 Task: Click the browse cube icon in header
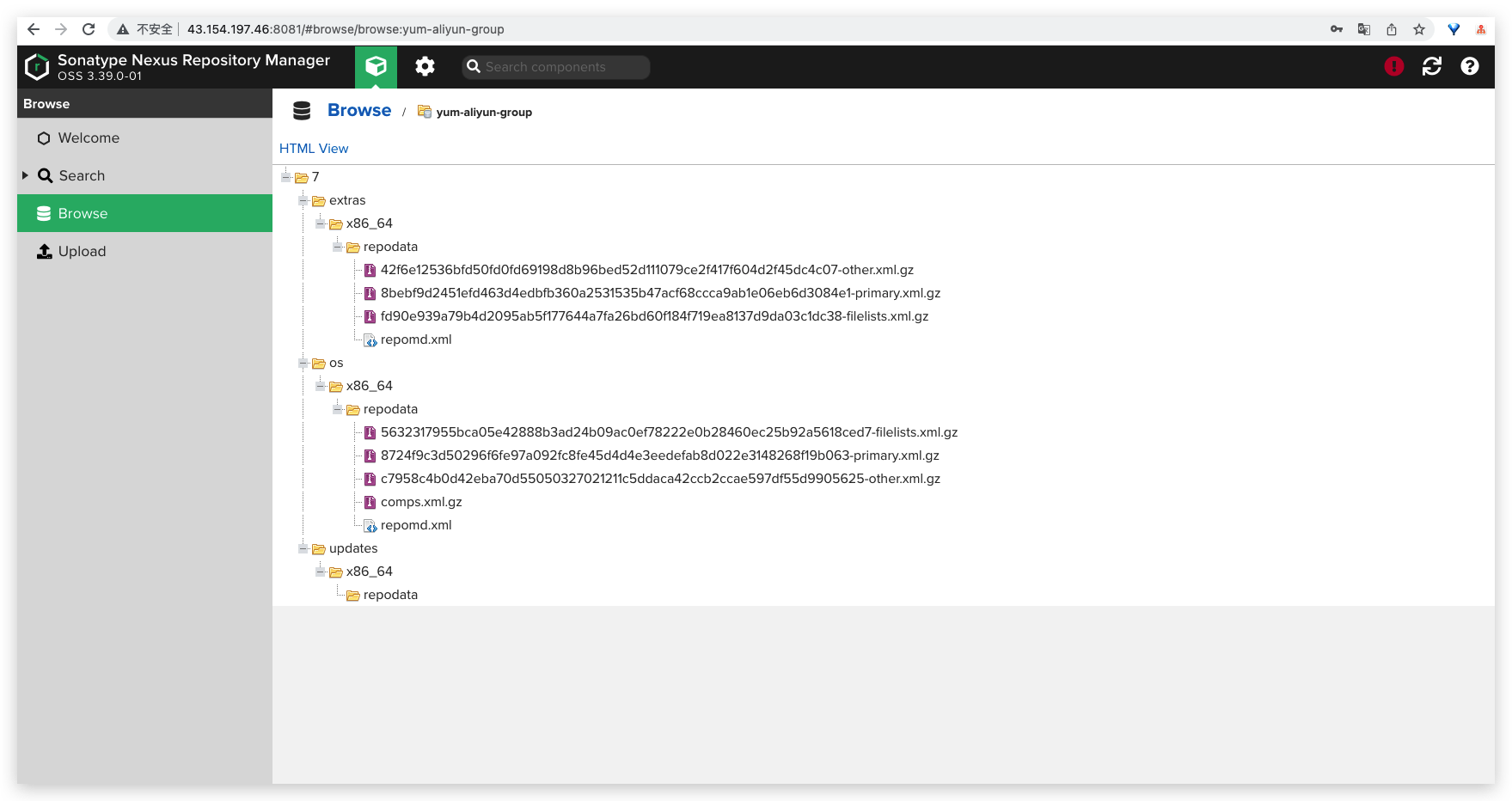[x=376, y=67]
